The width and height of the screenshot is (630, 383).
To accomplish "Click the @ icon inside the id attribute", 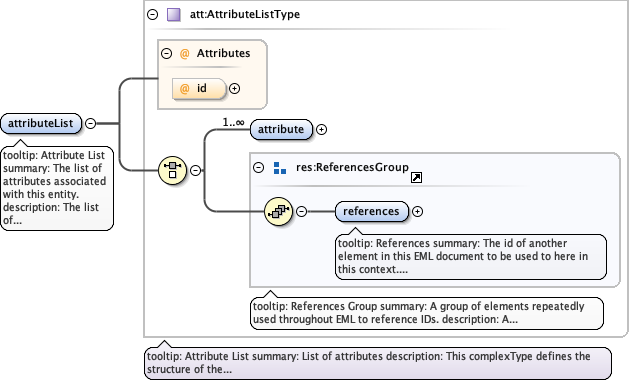I will point(184,88).
